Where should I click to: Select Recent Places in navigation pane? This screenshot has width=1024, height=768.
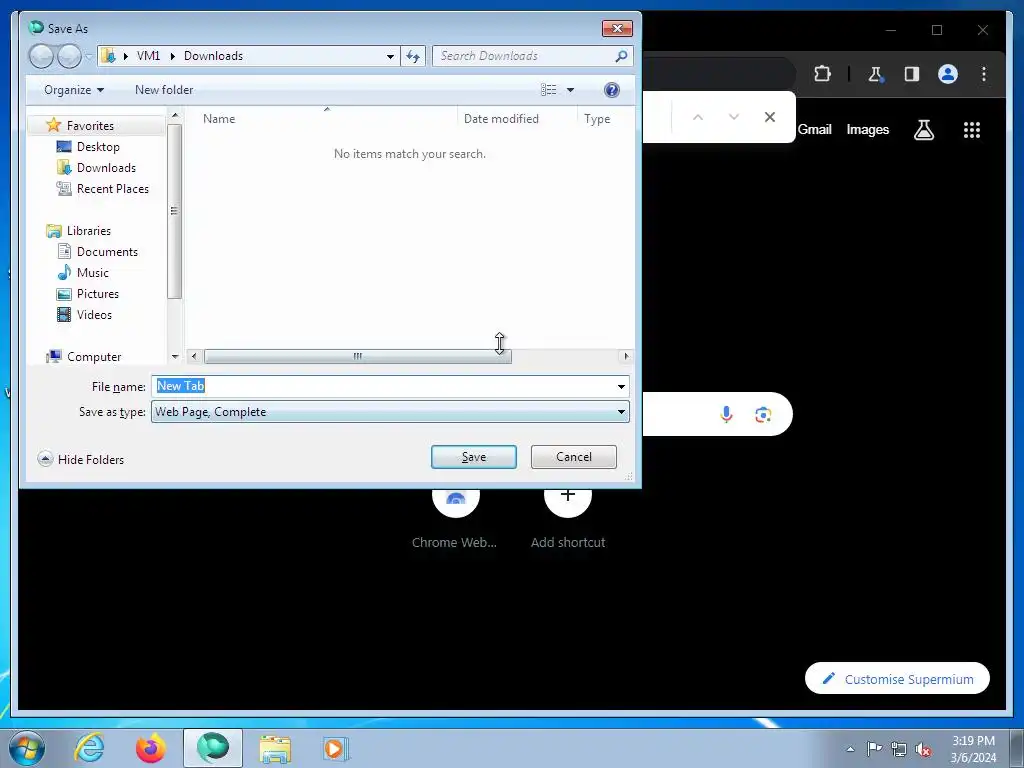coord(112,189)
